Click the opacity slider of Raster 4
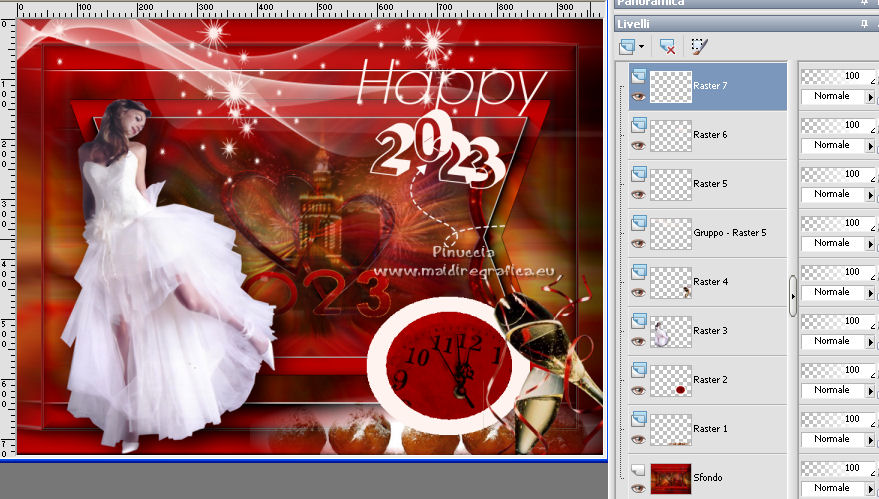 pyautogui.click(x=838, y=272)
